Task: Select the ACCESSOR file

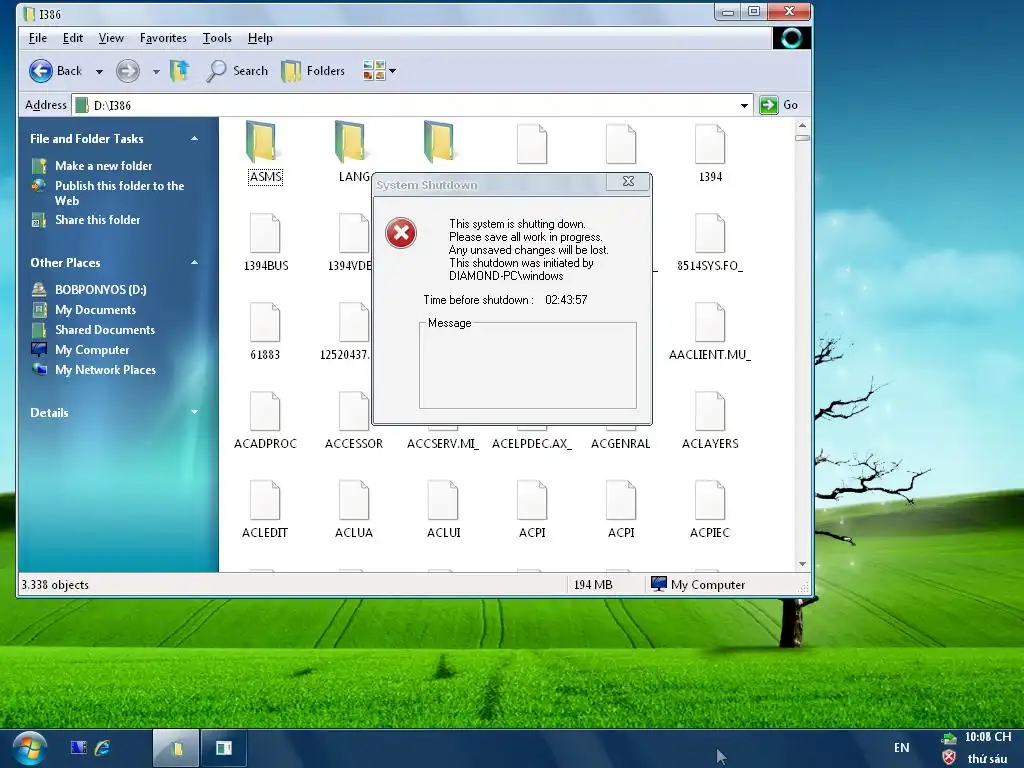Action: coord(353,420)
